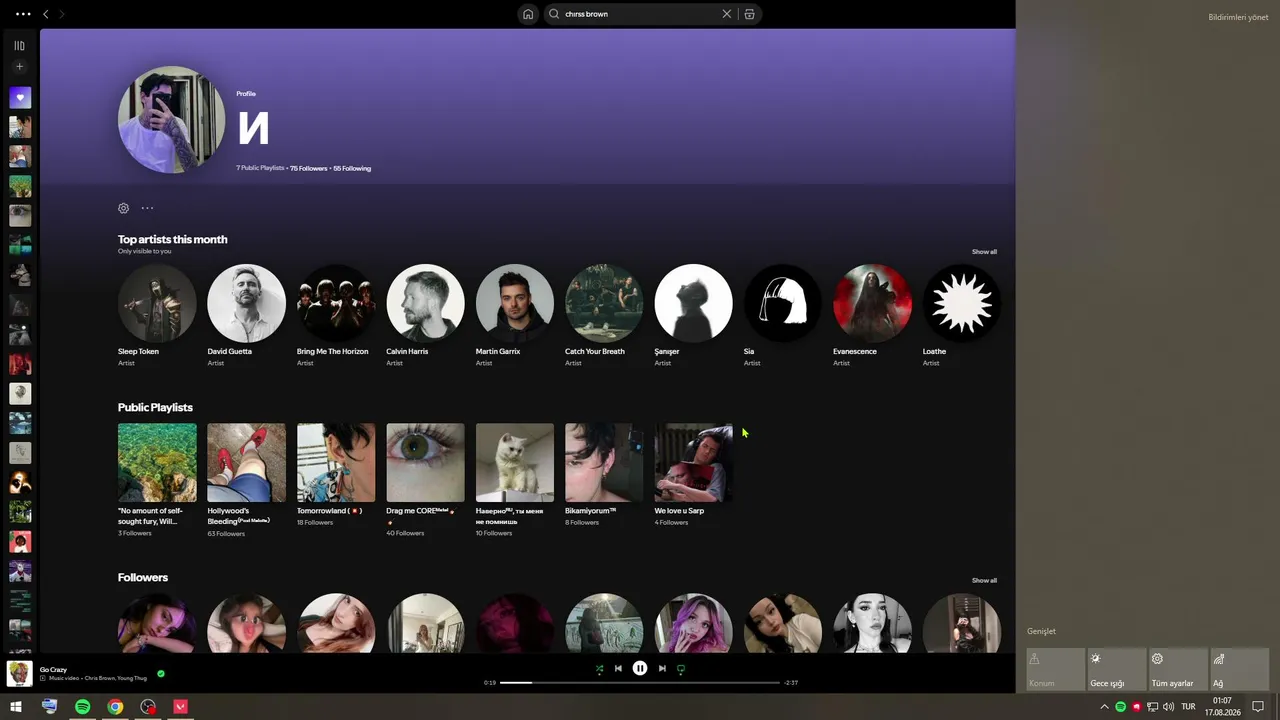The width and height of the screenshot is (1280, 720).
Task: Open the Sia artist page
Action: [783, 315]
